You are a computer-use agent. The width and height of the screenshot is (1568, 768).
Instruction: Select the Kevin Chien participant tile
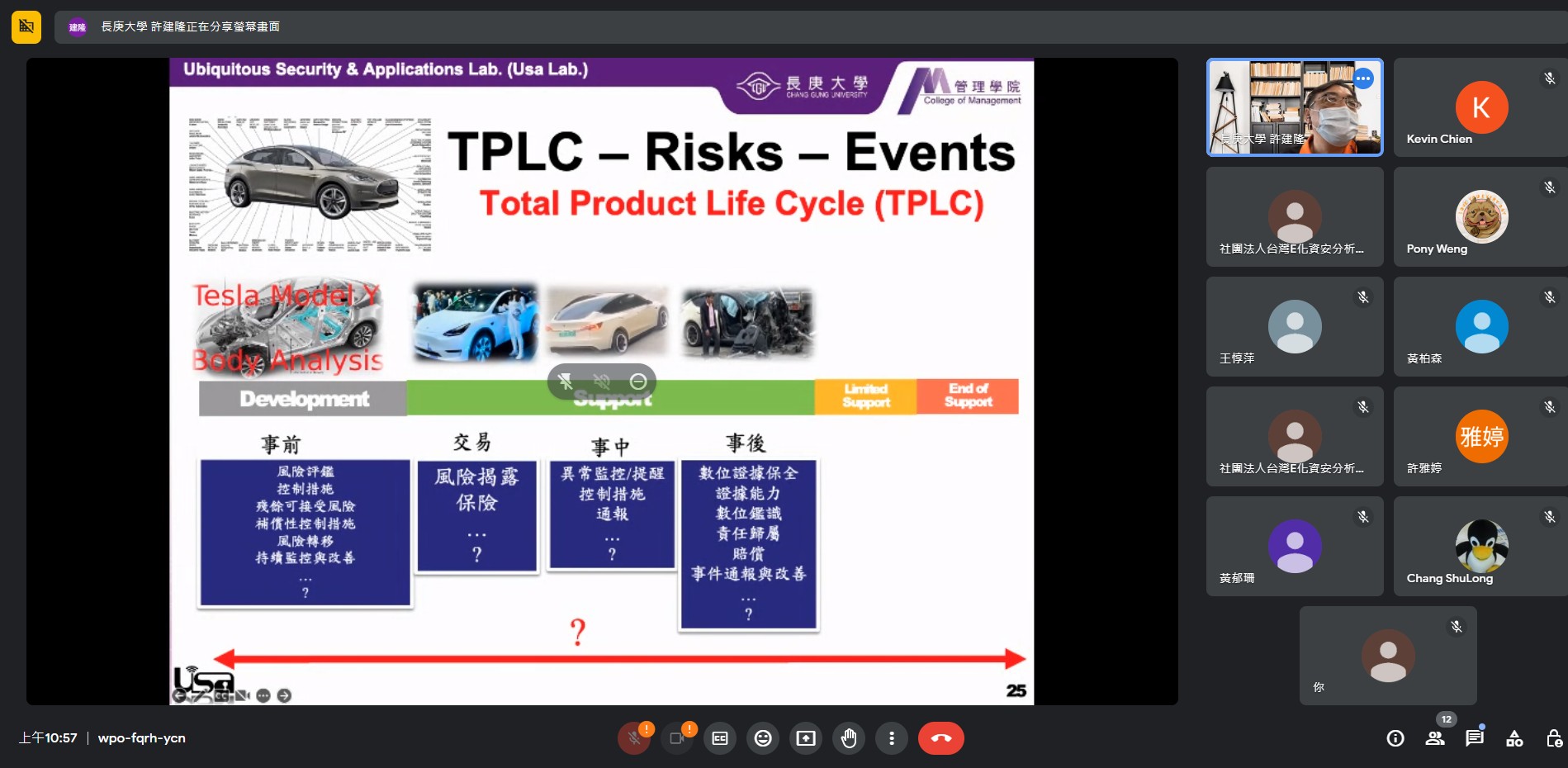click(1481, 107)
